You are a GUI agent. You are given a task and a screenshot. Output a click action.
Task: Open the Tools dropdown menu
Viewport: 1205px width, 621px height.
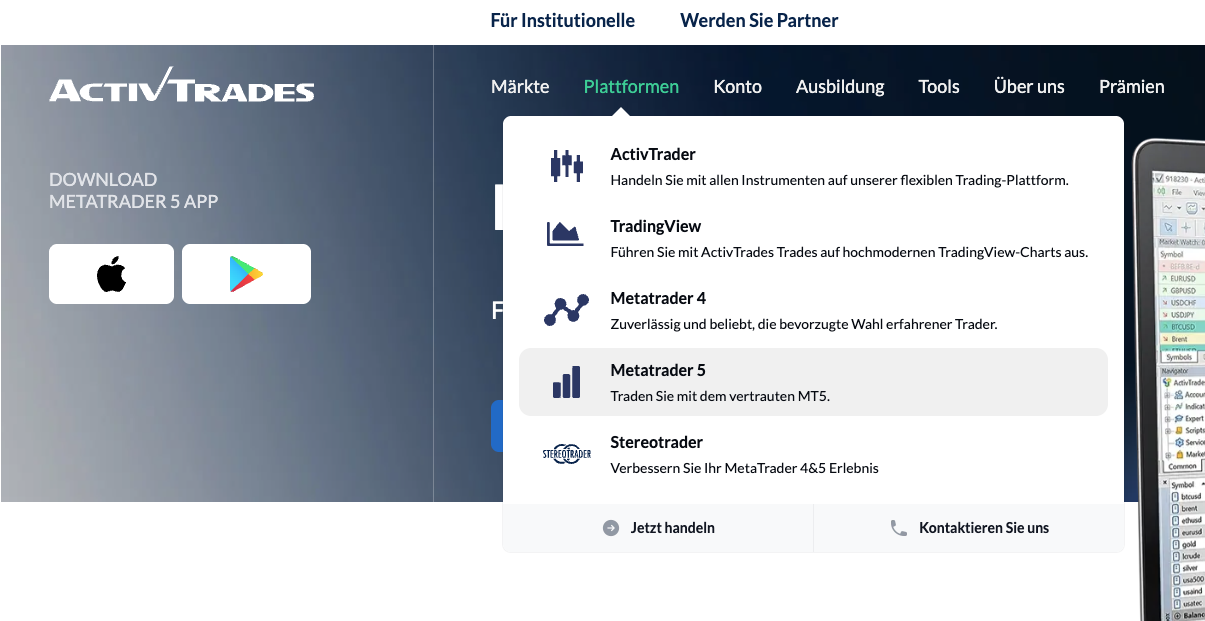pyautogui.click(x=938, y=87)
